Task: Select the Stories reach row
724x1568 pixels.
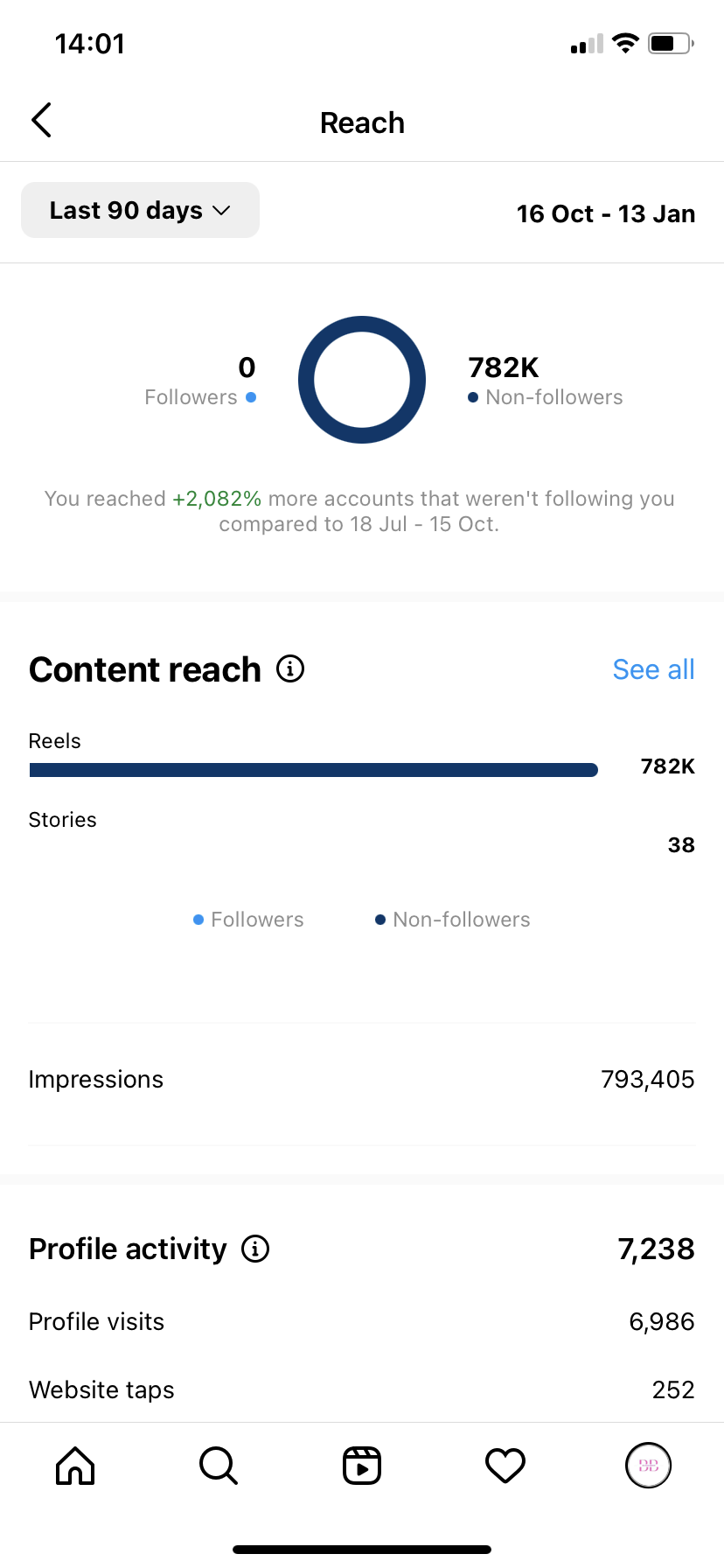Action: click(362, 833)
